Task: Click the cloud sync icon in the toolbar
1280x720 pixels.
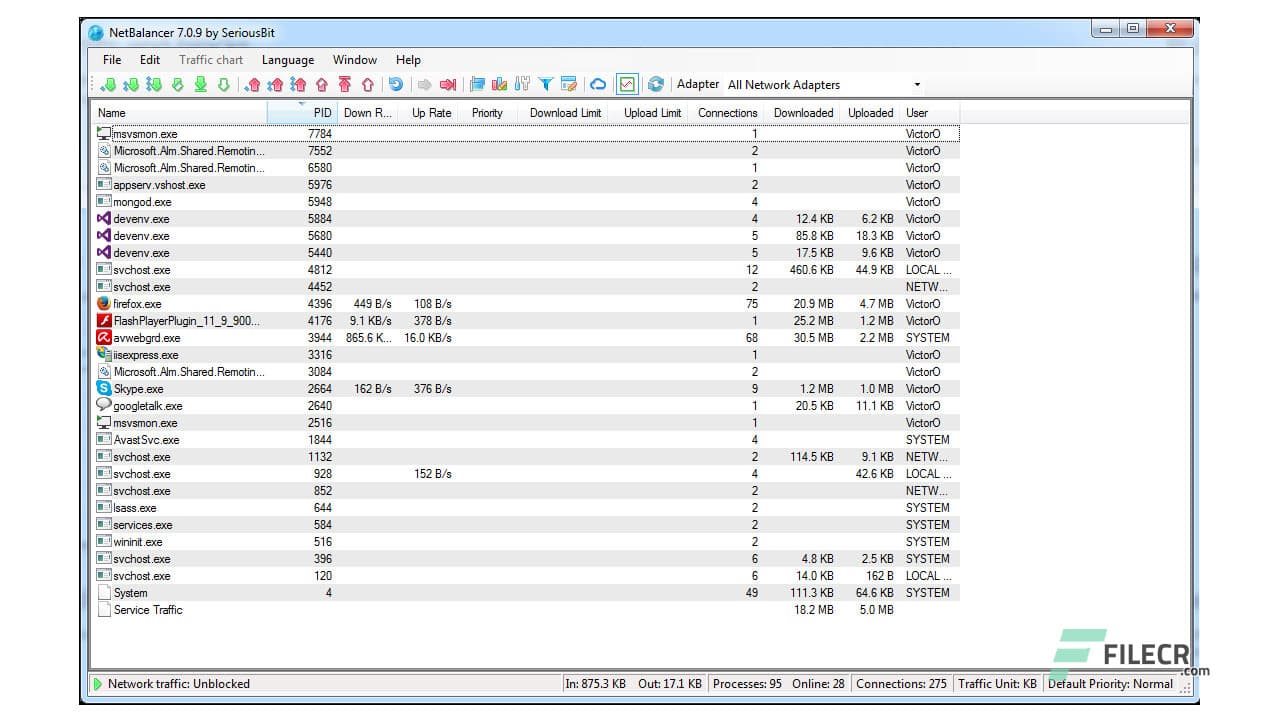Action: 597,84
